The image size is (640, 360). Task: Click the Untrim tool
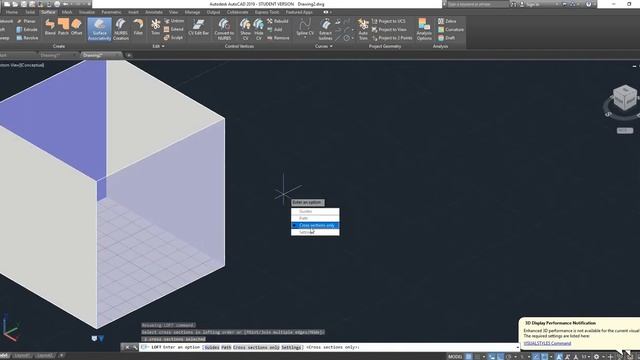tap(174, 21)
